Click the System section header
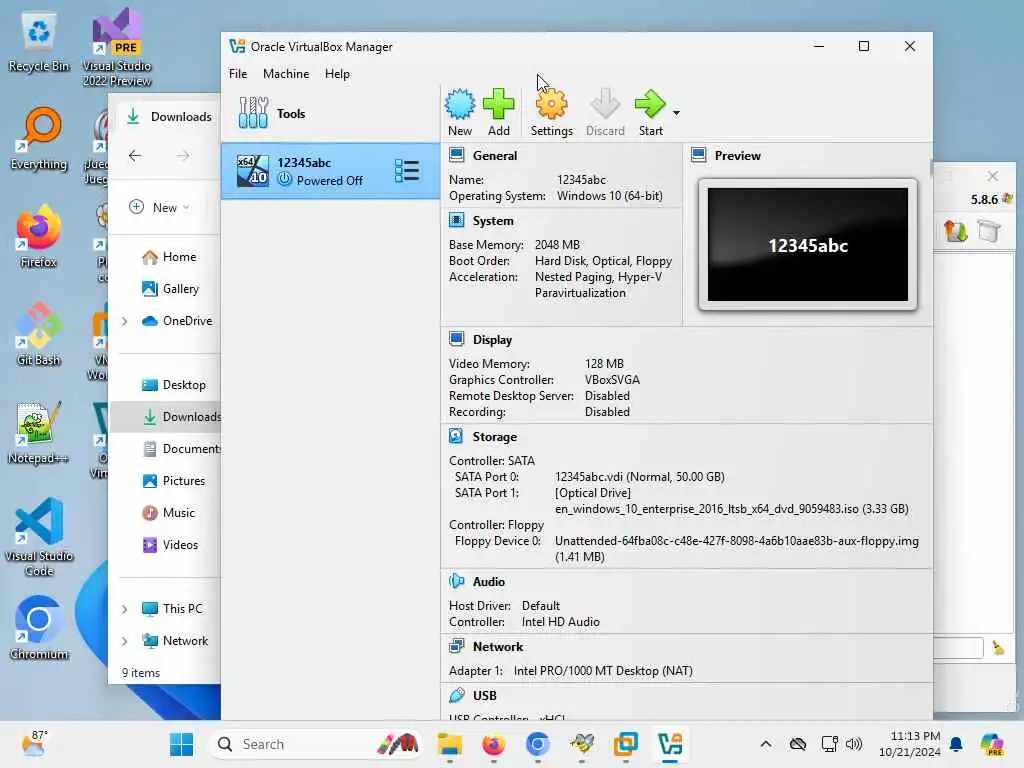 click(493, 221)
